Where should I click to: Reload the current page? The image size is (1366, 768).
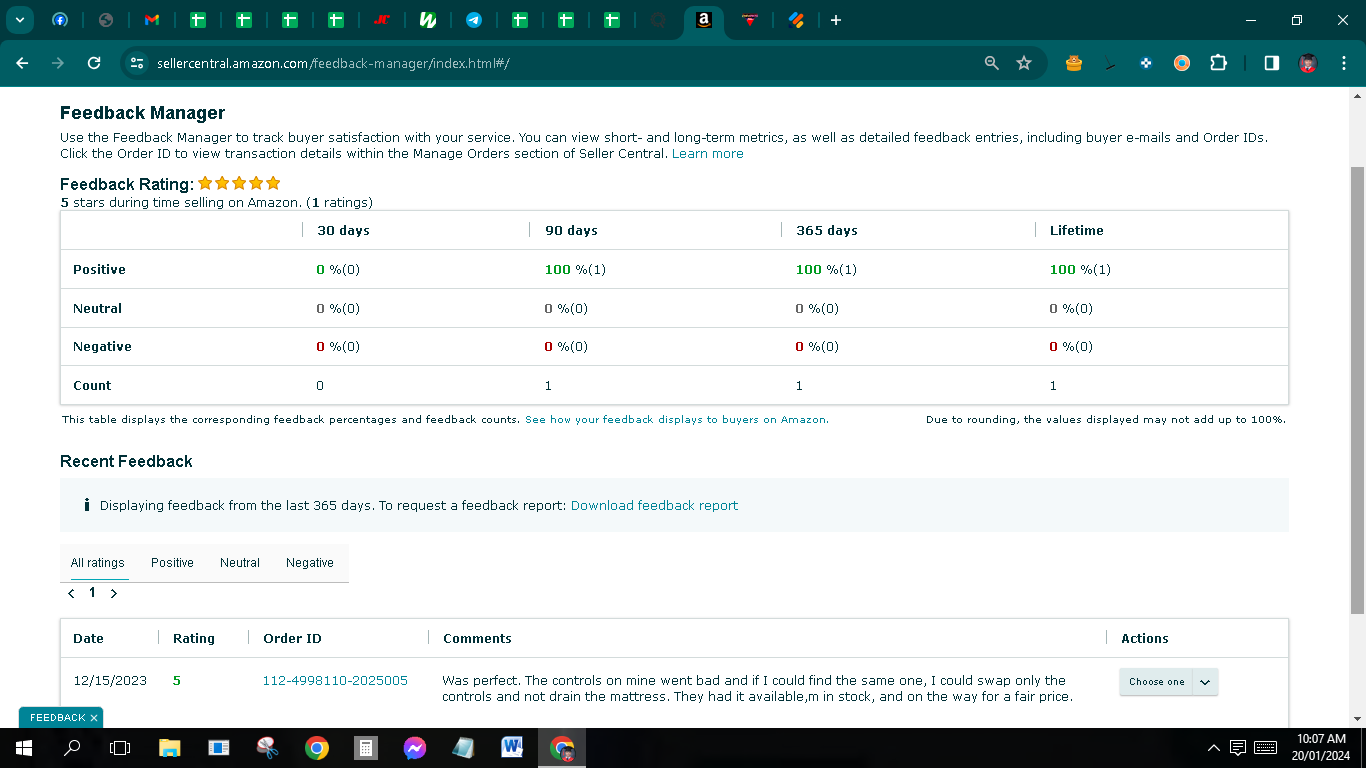coord(94,63)
